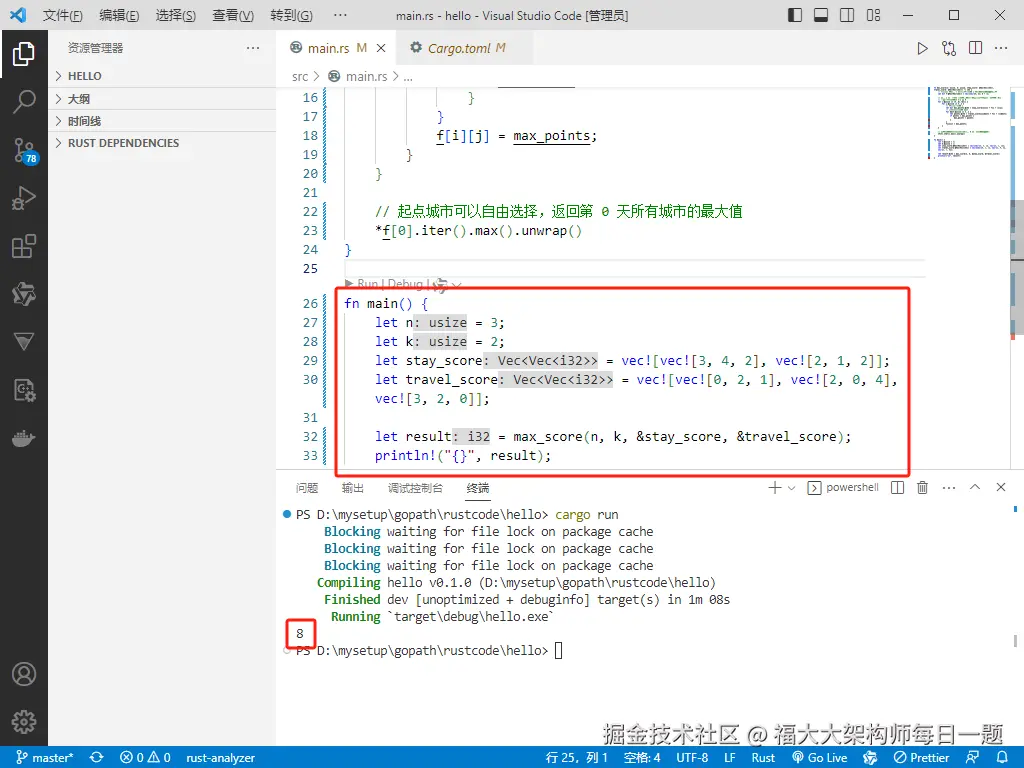Screen dimensions: 1024x768
Task: Customize layout icon in title bar
Action: click(x=873, y=15)
